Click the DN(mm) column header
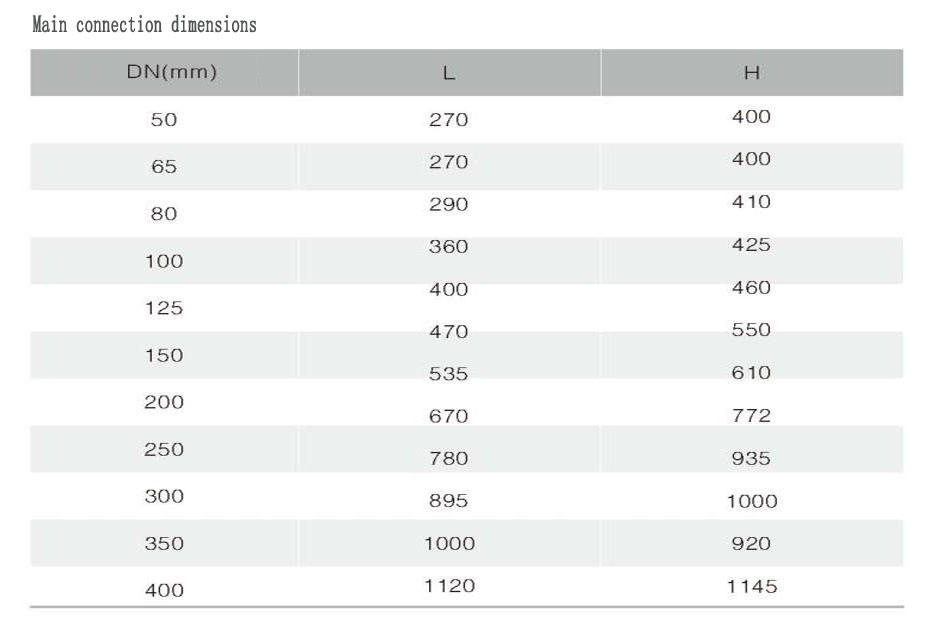The image size is (933, 618). pyautogui.click(x=171, y=72)
